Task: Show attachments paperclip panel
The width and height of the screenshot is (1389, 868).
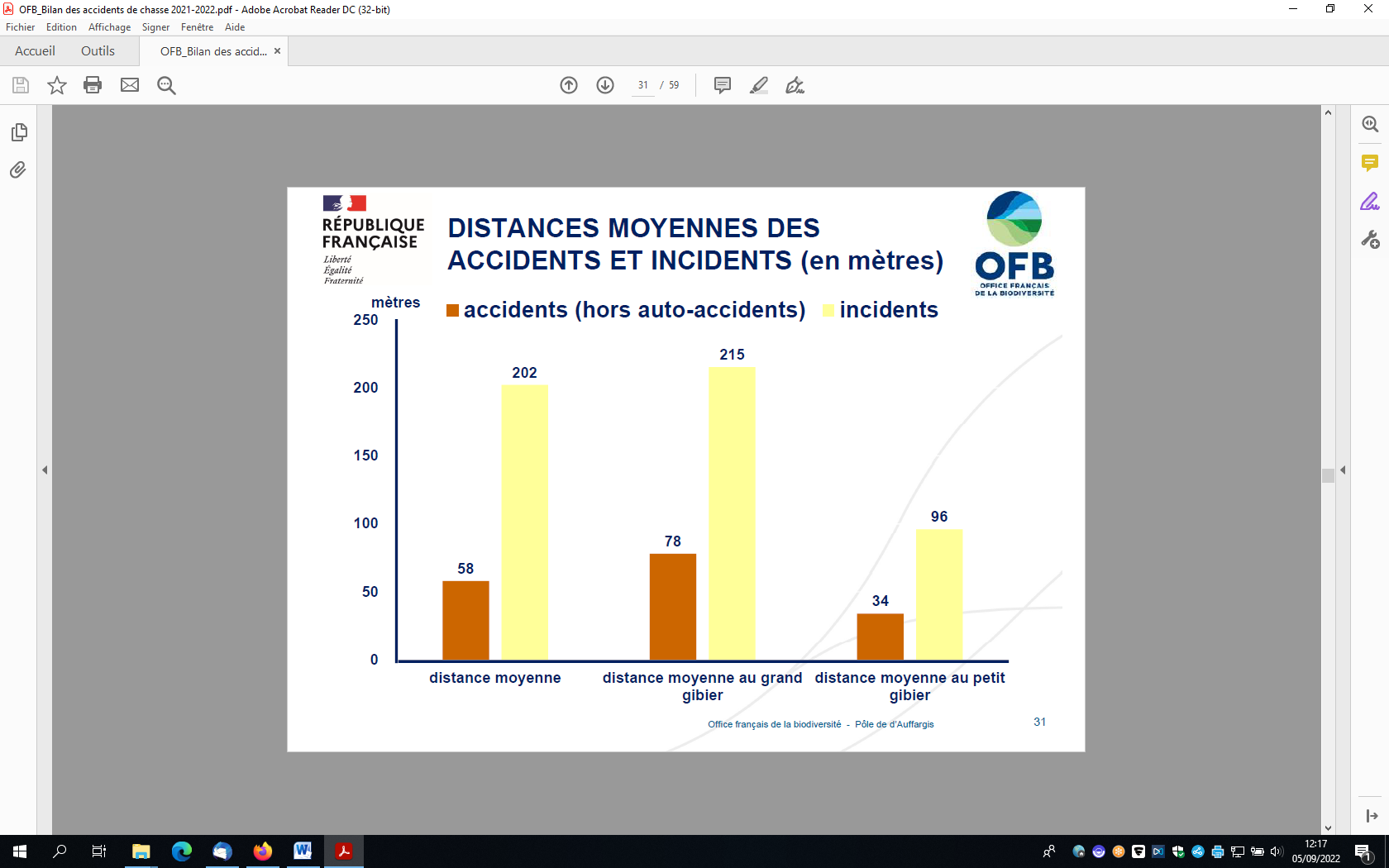Action: coord(18,170)
